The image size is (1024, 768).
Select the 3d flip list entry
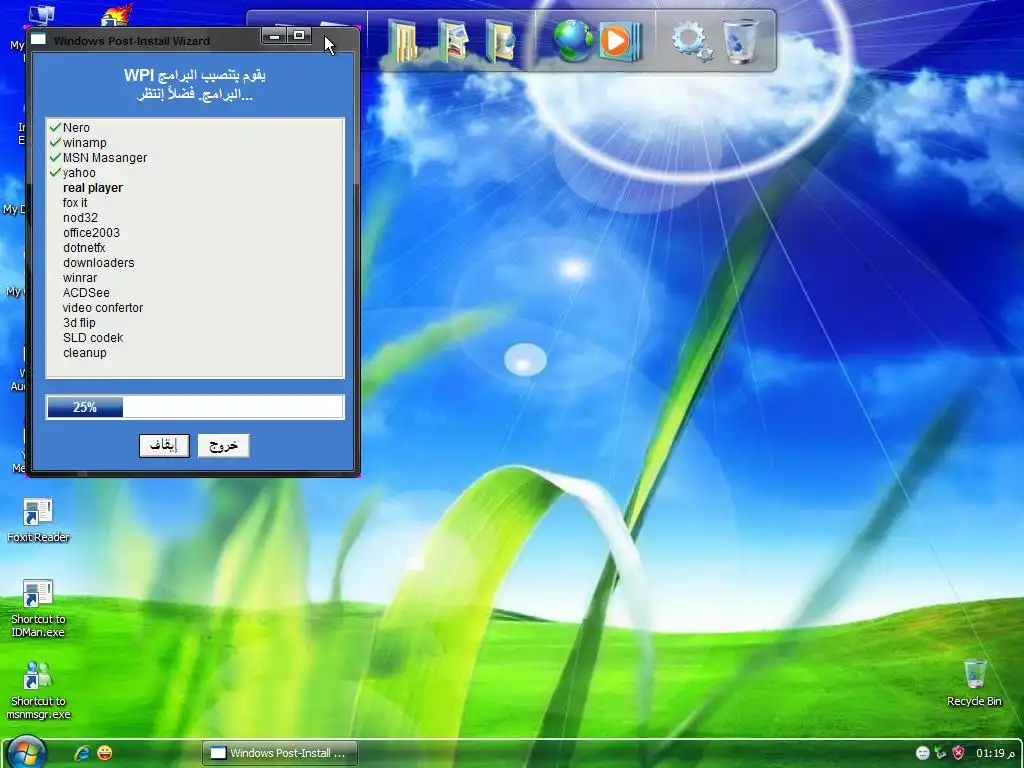(79, 323)
